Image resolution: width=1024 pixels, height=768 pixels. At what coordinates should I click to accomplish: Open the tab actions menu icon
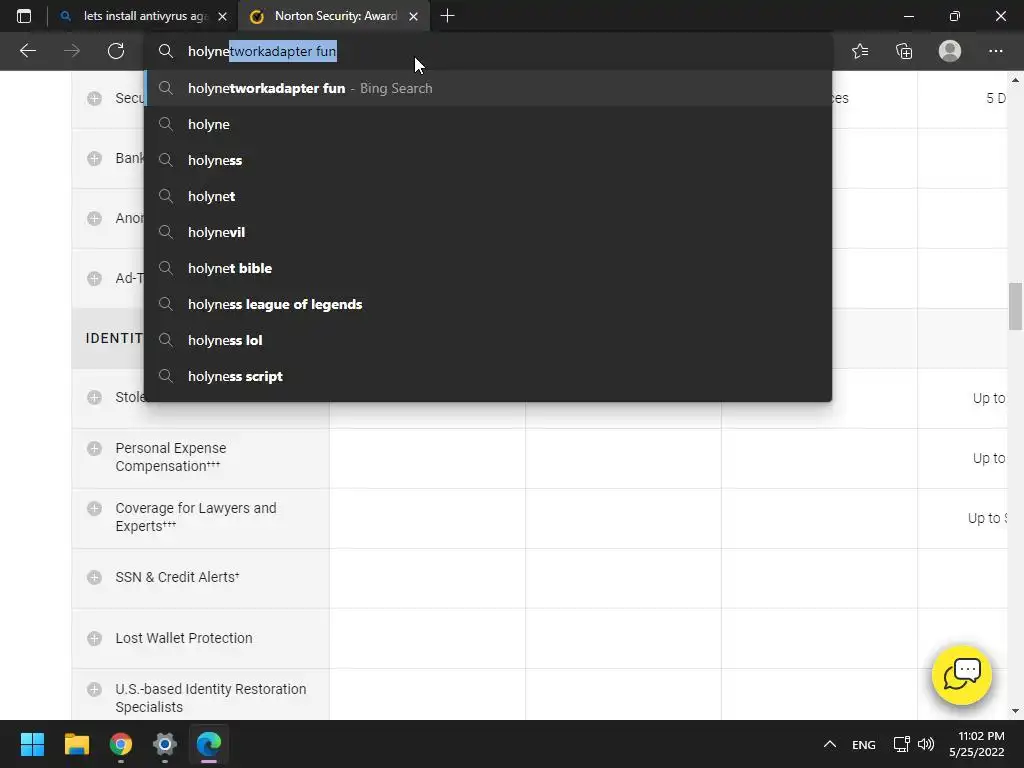click(24, 16)
